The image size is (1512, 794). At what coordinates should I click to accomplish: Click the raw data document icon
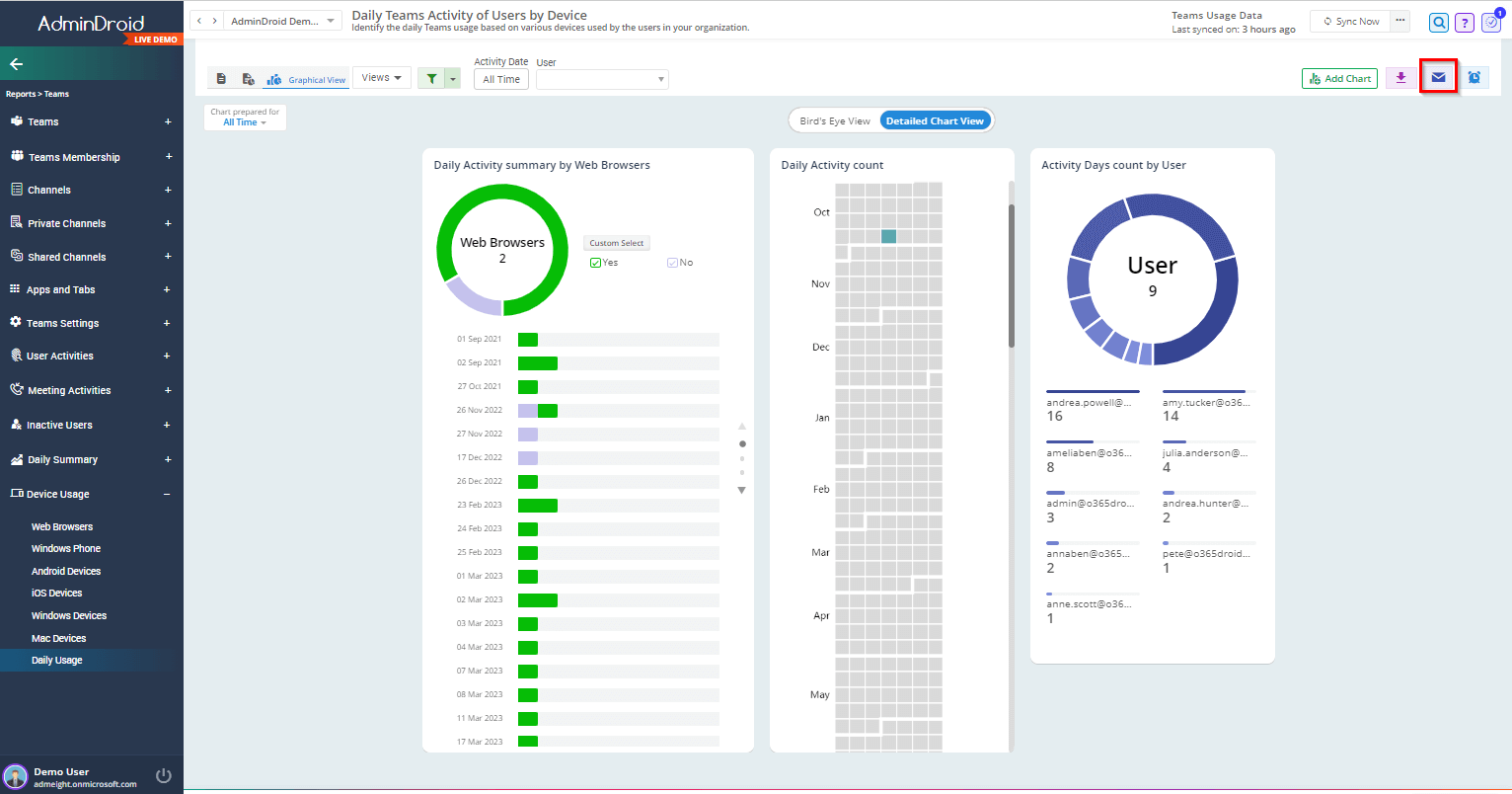pyautogui.click(x=219, y=77)
